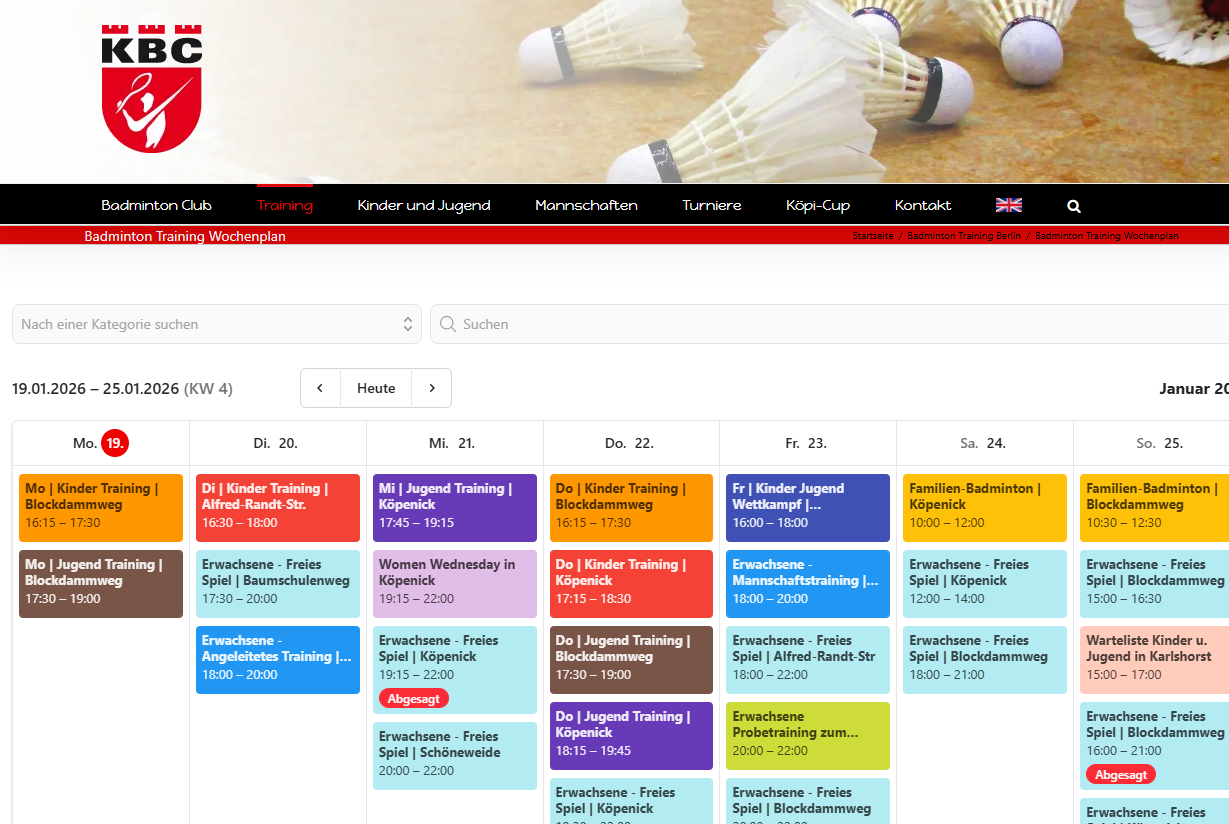The image size is (1229, 824).
Task: Open Saturday Familien-Badminton Köpenick event
Action: [984, 507]
